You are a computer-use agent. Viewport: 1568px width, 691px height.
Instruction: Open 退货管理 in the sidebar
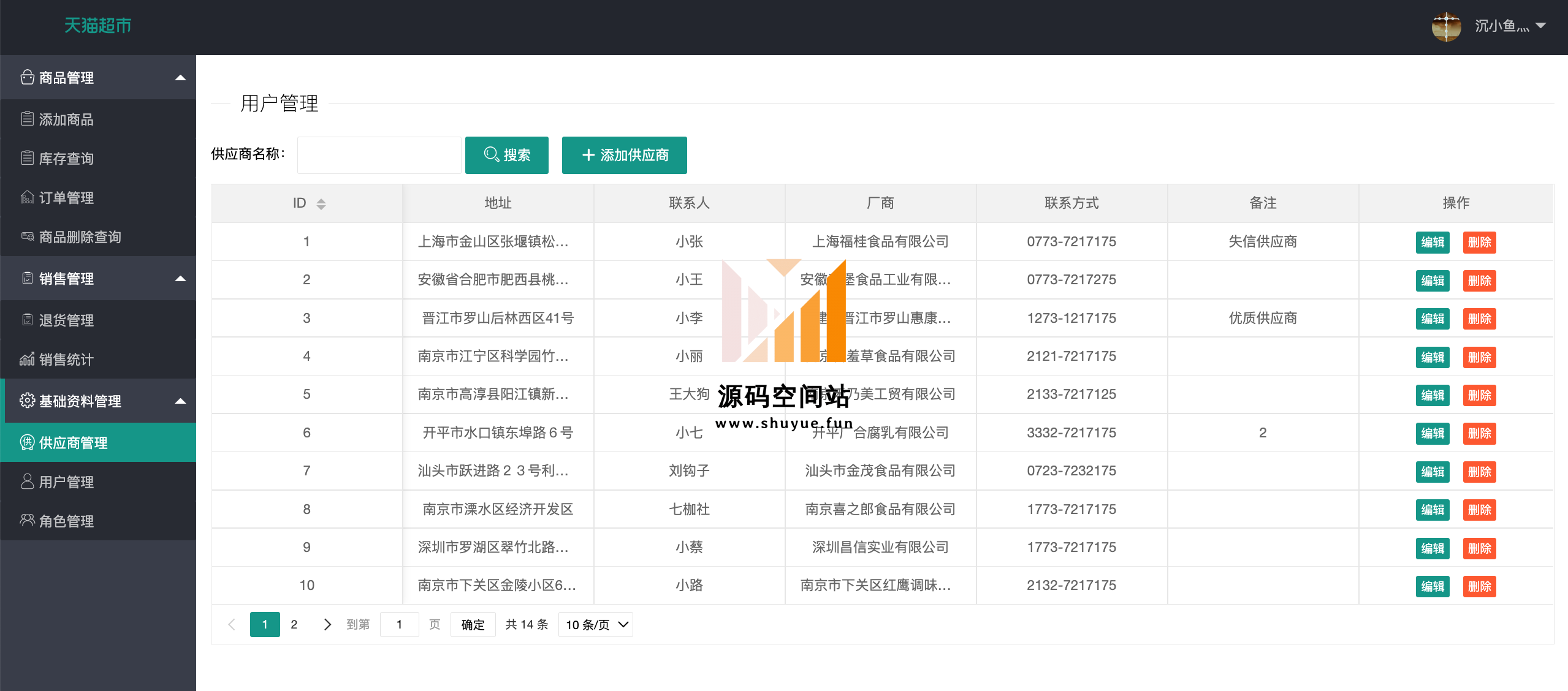[98, 320]
